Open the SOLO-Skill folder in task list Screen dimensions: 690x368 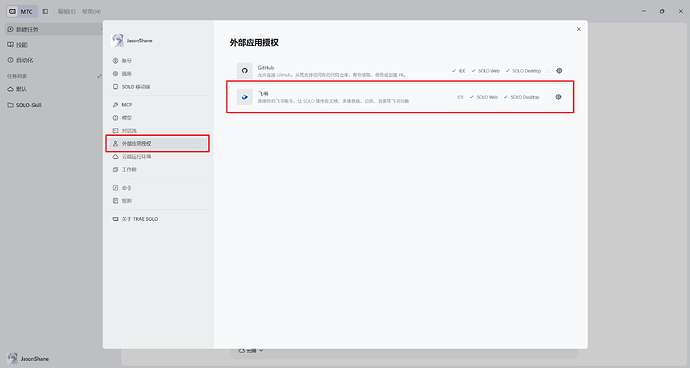pyautogui.click(x=25, y=105)
